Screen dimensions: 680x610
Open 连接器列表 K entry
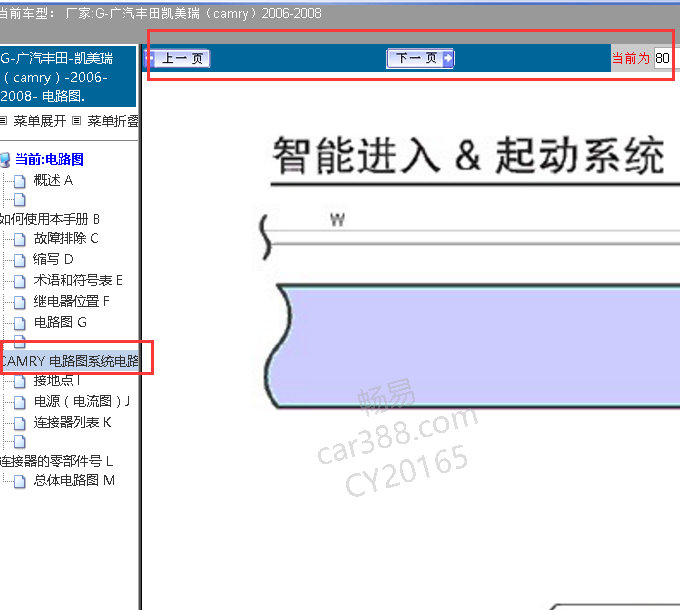pyautogui.click(x=72, y=422)
